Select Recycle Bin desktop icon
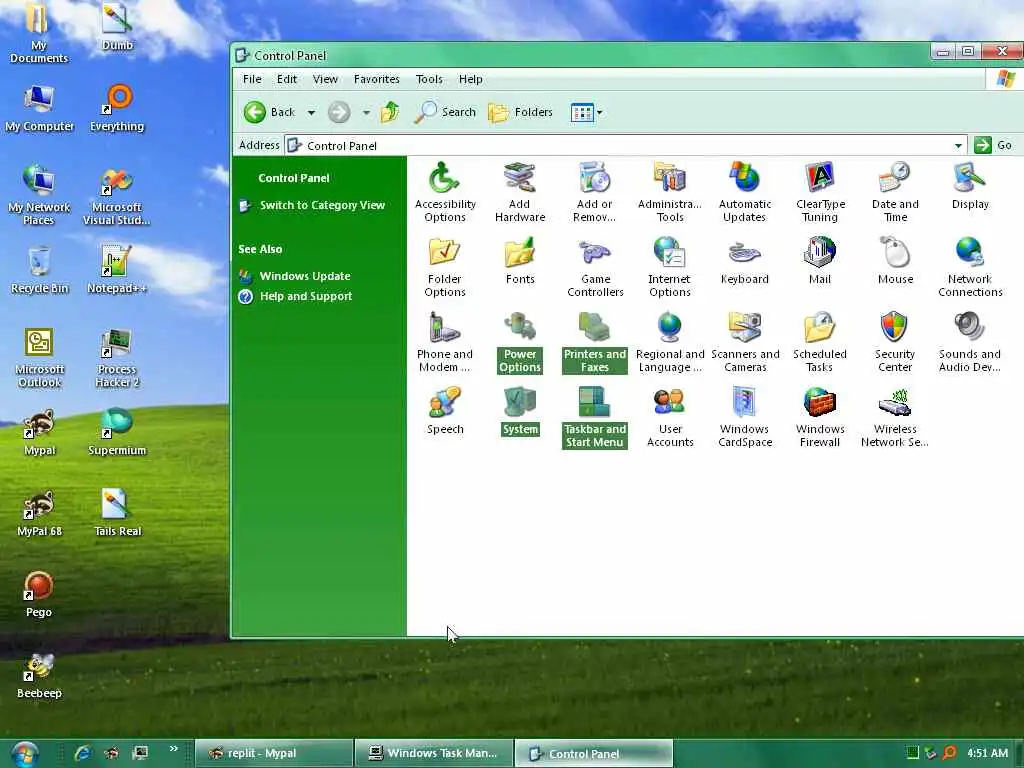 click(x=39, y=270)
